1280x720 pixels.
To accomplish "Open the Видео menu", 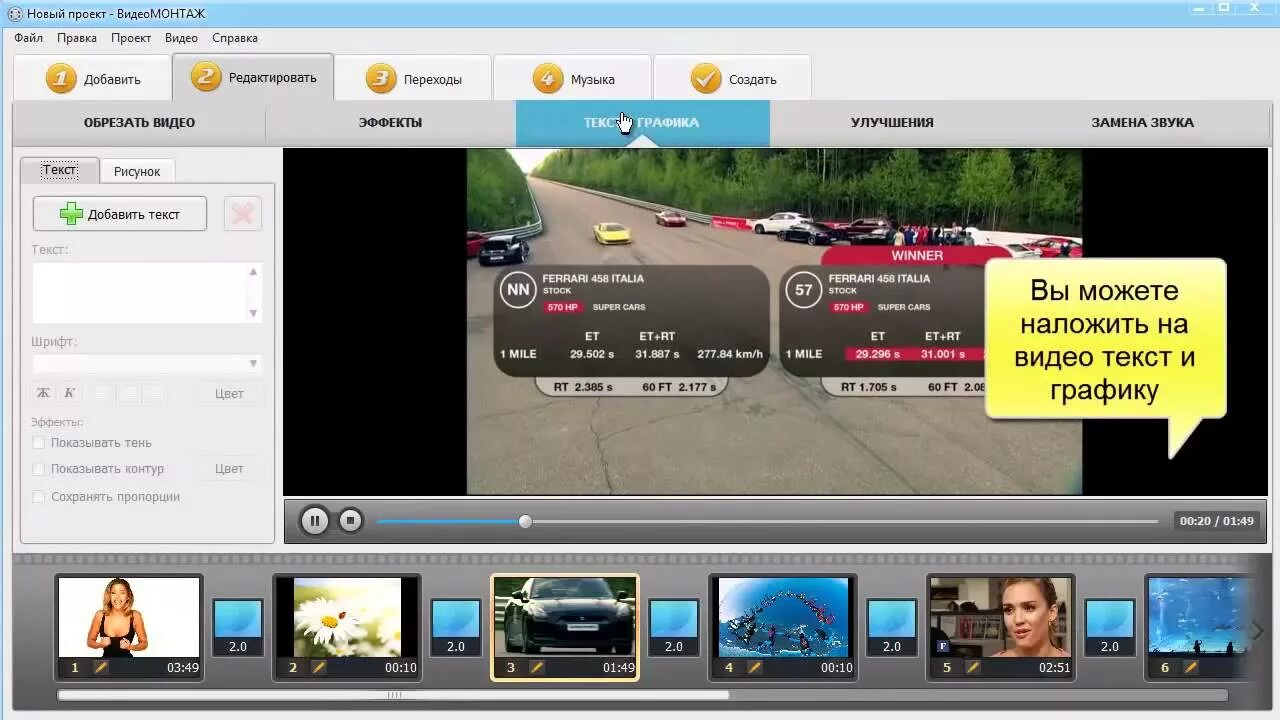I will (181, 38).
